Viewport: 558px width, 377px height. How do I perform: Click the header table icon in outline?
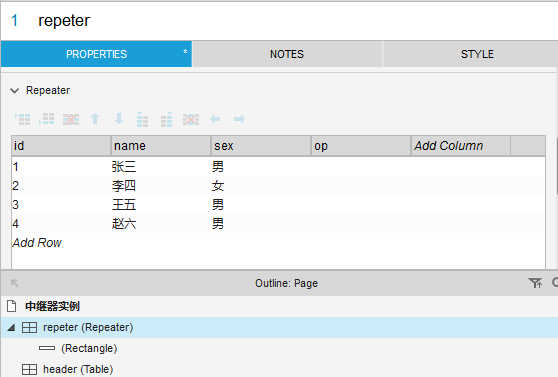(x=29, y=370)
